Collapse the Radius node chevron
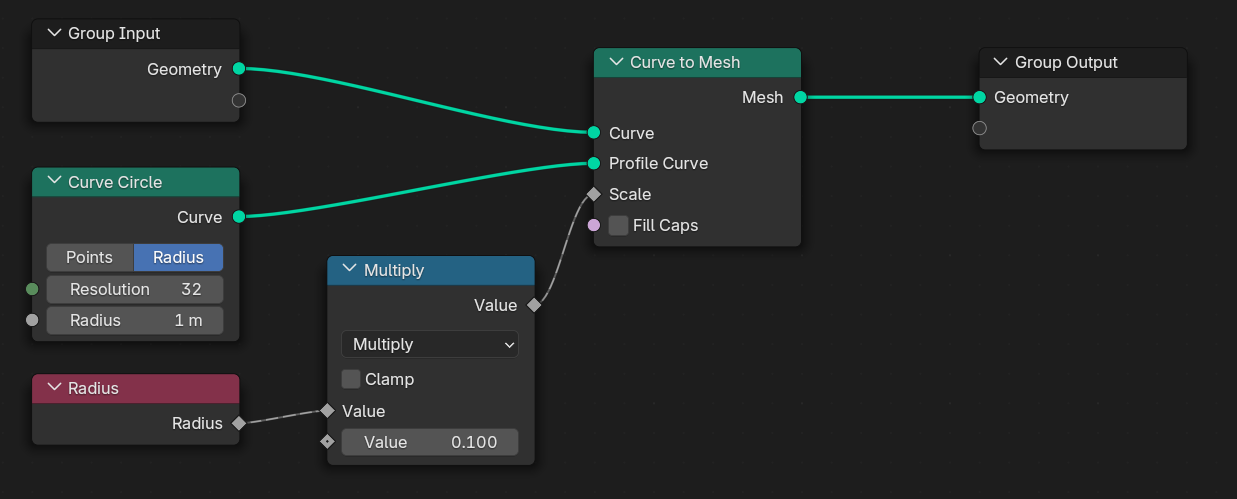 tap(54, 388)
